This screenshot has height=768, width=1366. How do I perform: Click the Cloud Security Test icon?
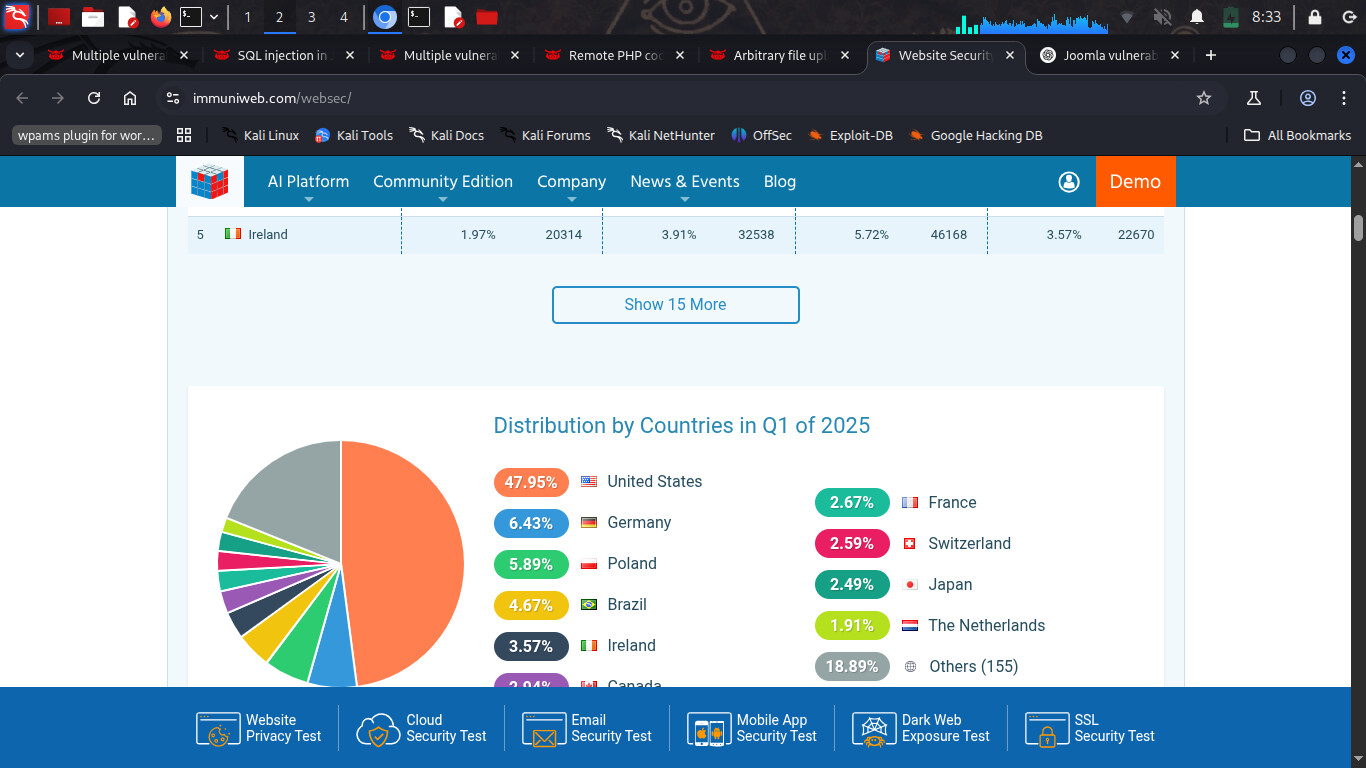[378, 729]
